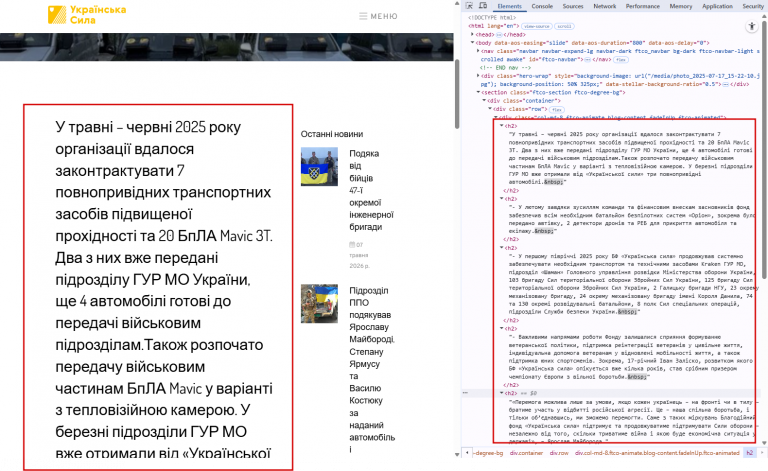Select the Memory tab

coord(681,6)
